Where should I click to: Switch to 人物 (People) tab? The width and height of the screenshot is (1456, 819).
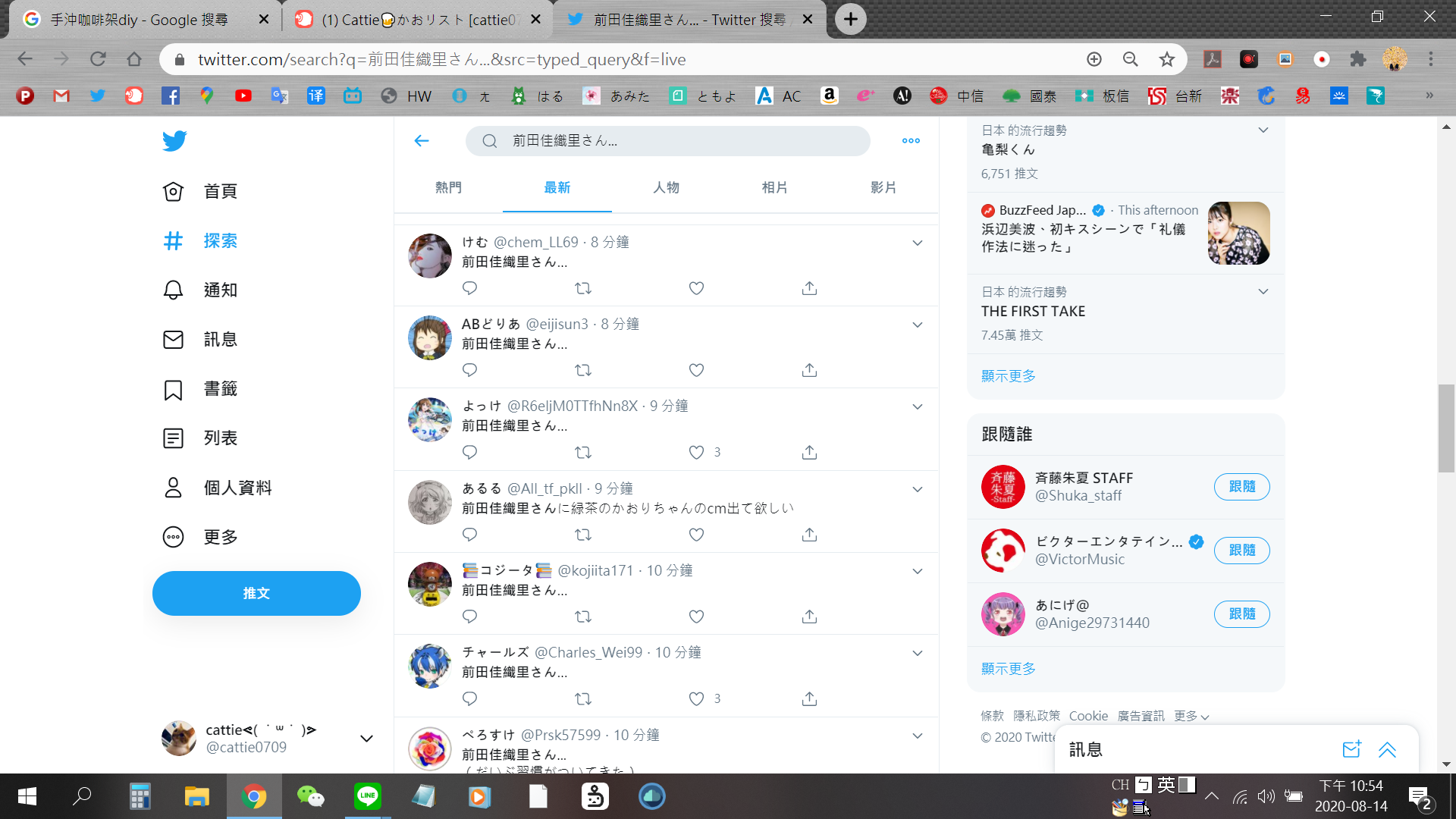pos(666,187)
